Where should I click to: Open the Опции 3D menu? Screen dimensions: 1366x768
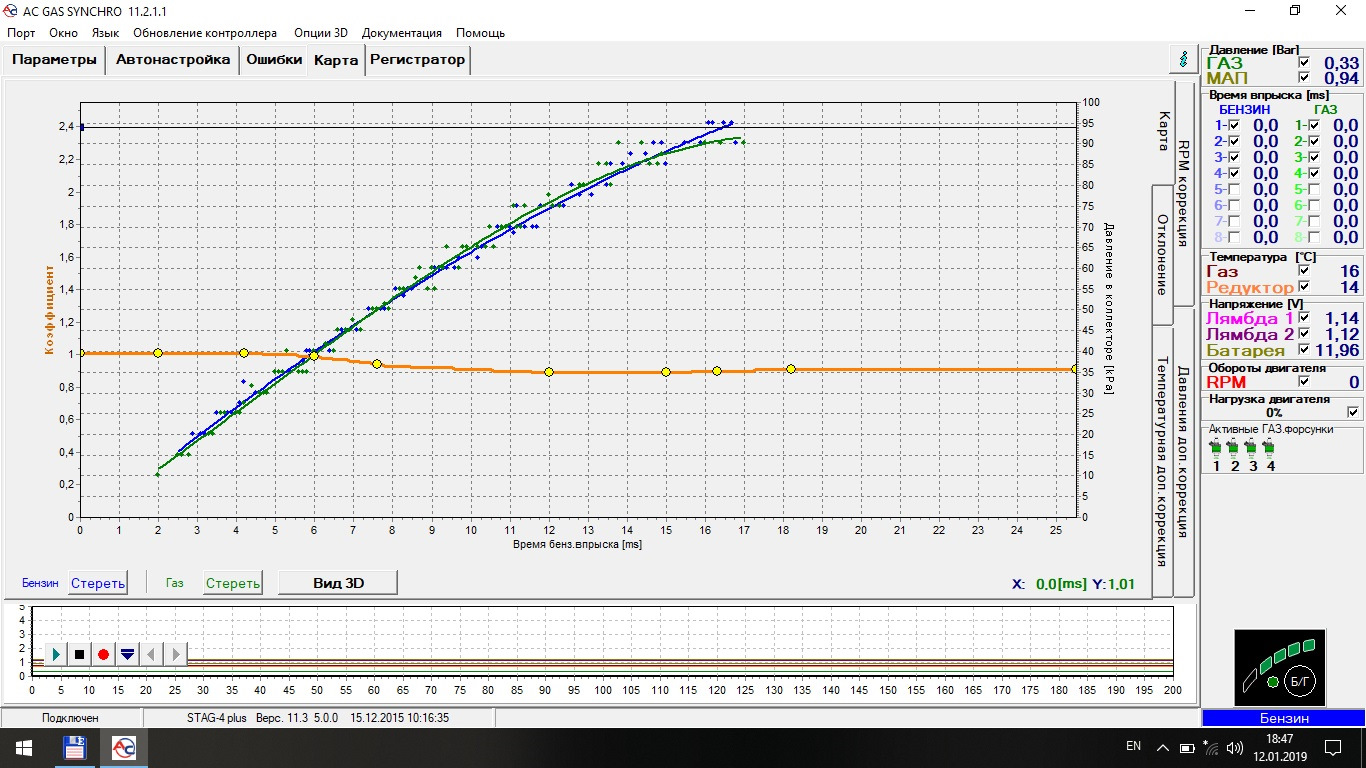pos(320,33)
